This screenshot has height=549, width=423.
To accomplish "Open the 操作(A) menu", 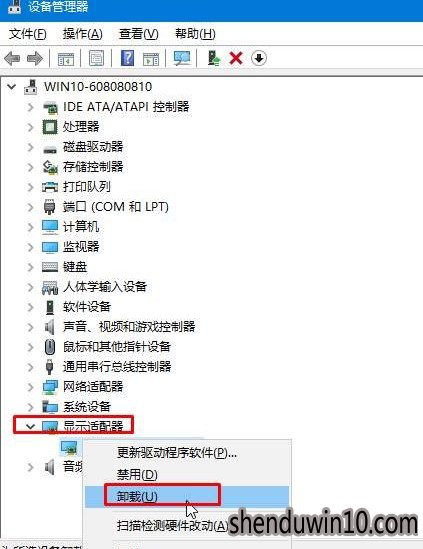I will (x=83, y=34).
